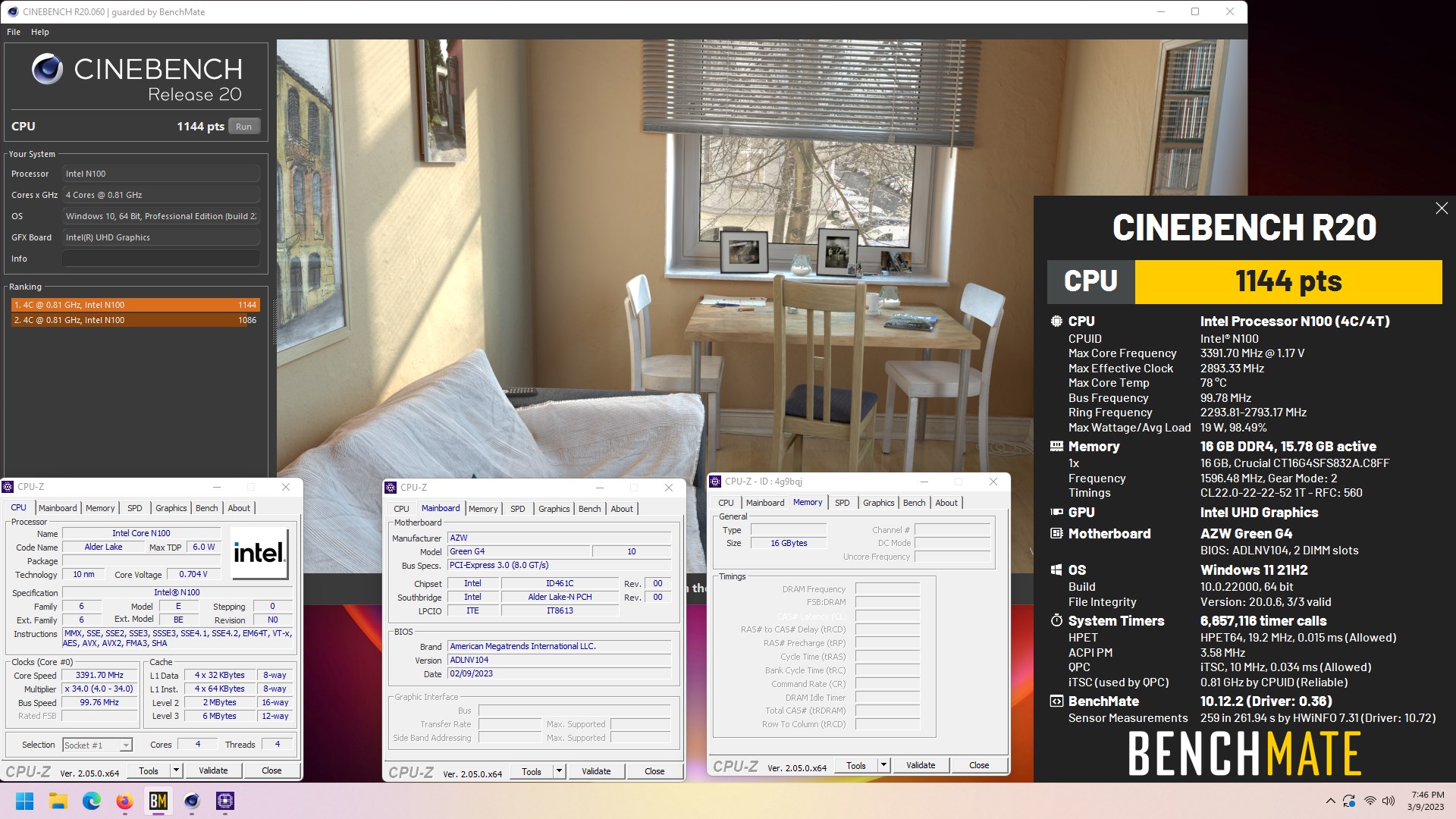This screenshot has height=819, width=1456.
Task: Click the Processor field Intel N100
Action: pos(161,174)
